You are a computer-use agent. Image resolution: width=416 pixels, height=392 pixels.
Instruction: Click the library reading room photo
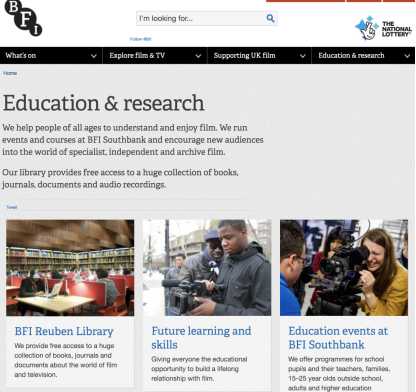pyautogui.click(x=70, y=268)
